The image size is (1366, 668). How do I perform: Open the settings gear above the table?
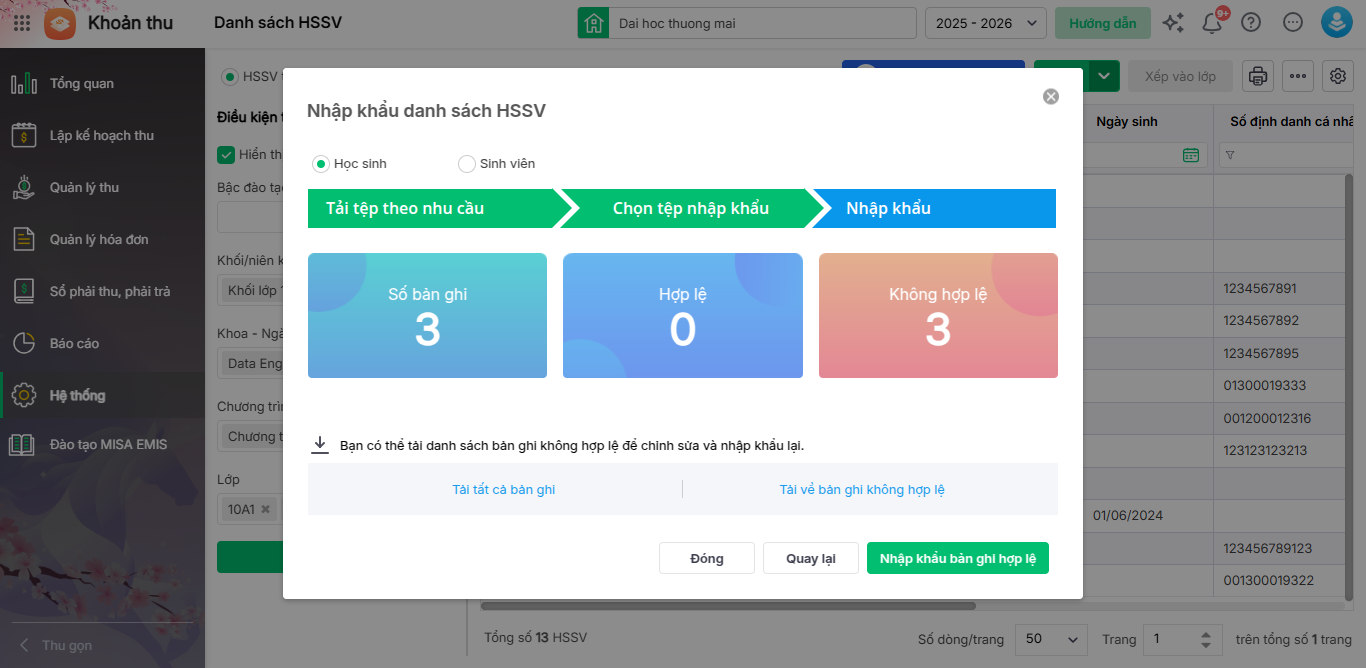tap(1338, 76)
